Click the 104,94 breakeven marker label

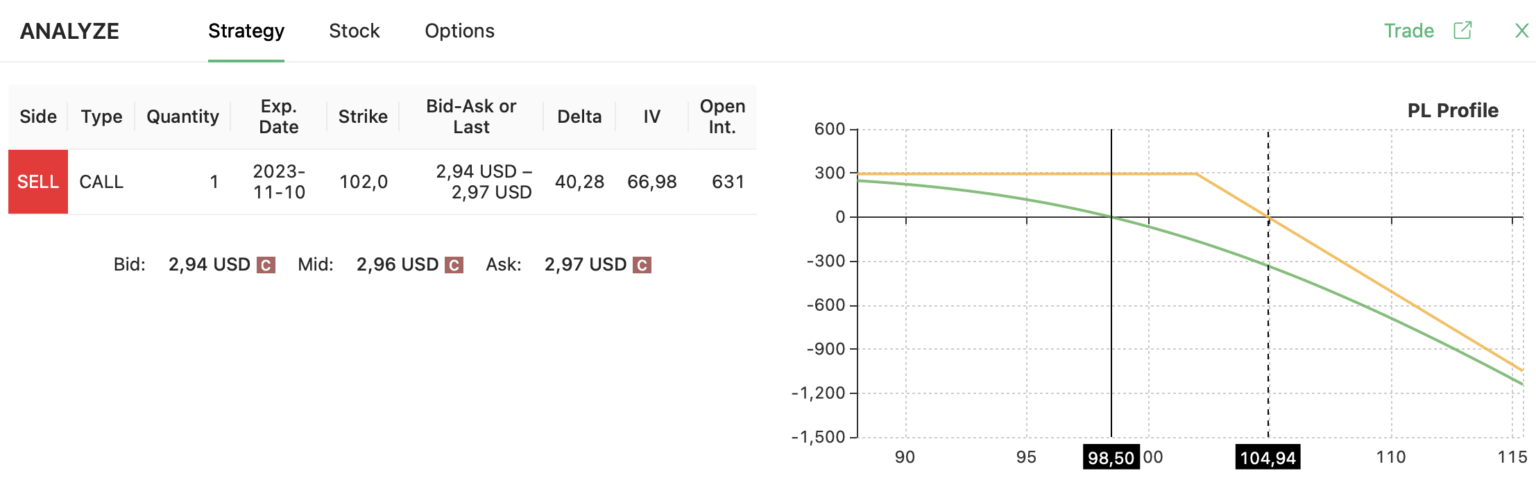click(1268, 457)
